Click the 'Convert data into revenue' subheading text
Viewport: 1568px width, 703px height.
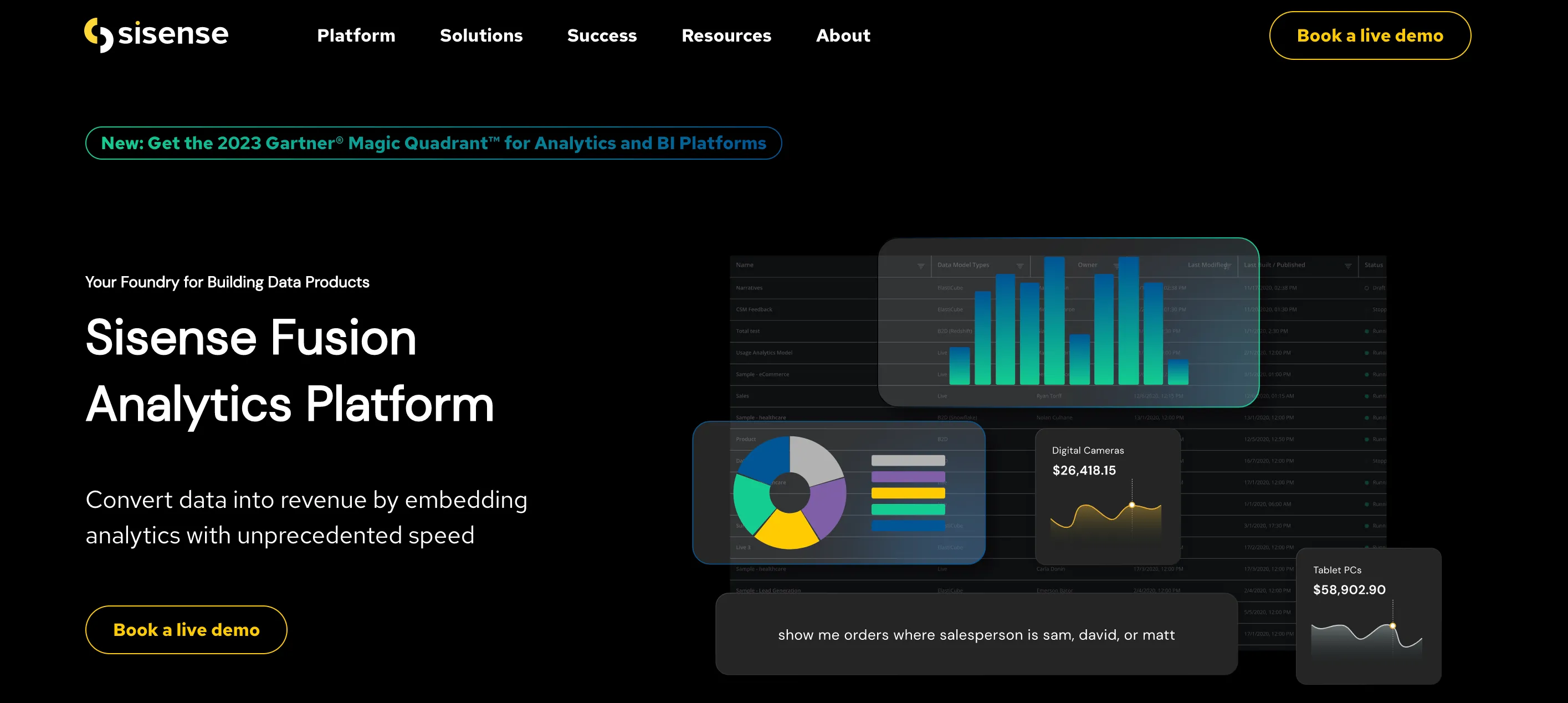coord(306,517)
